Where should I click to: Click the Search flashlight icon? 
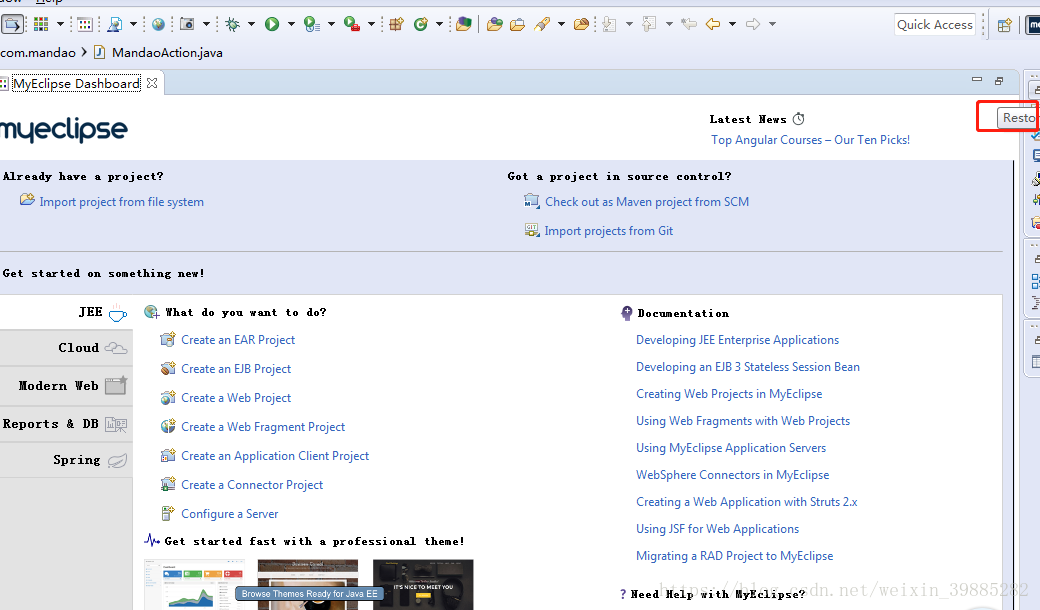tap(542, 25)
